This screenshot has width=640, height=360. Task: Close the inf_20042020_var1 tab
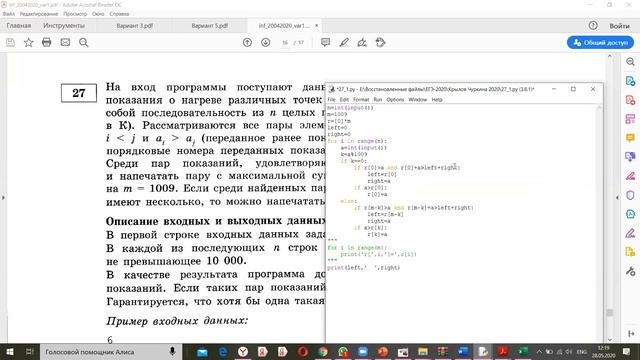316,25
